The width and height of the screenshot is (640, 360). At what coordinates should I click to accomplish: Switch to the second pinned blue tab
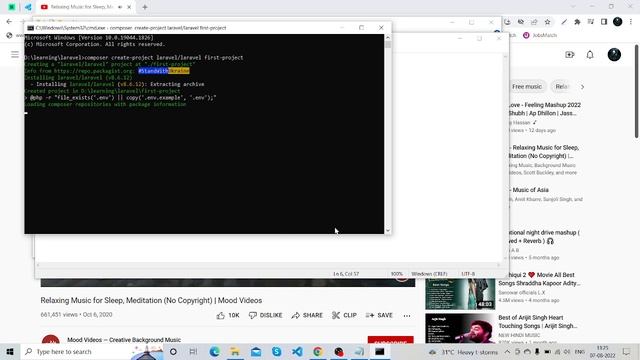click(28, 7)
